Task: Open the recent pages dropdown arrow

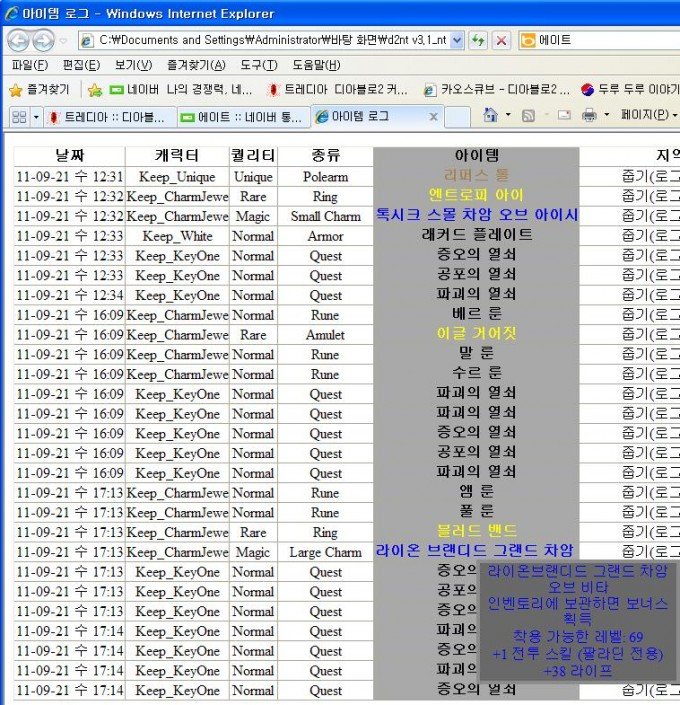Action: pyautogui.click(x=63, y=41)
